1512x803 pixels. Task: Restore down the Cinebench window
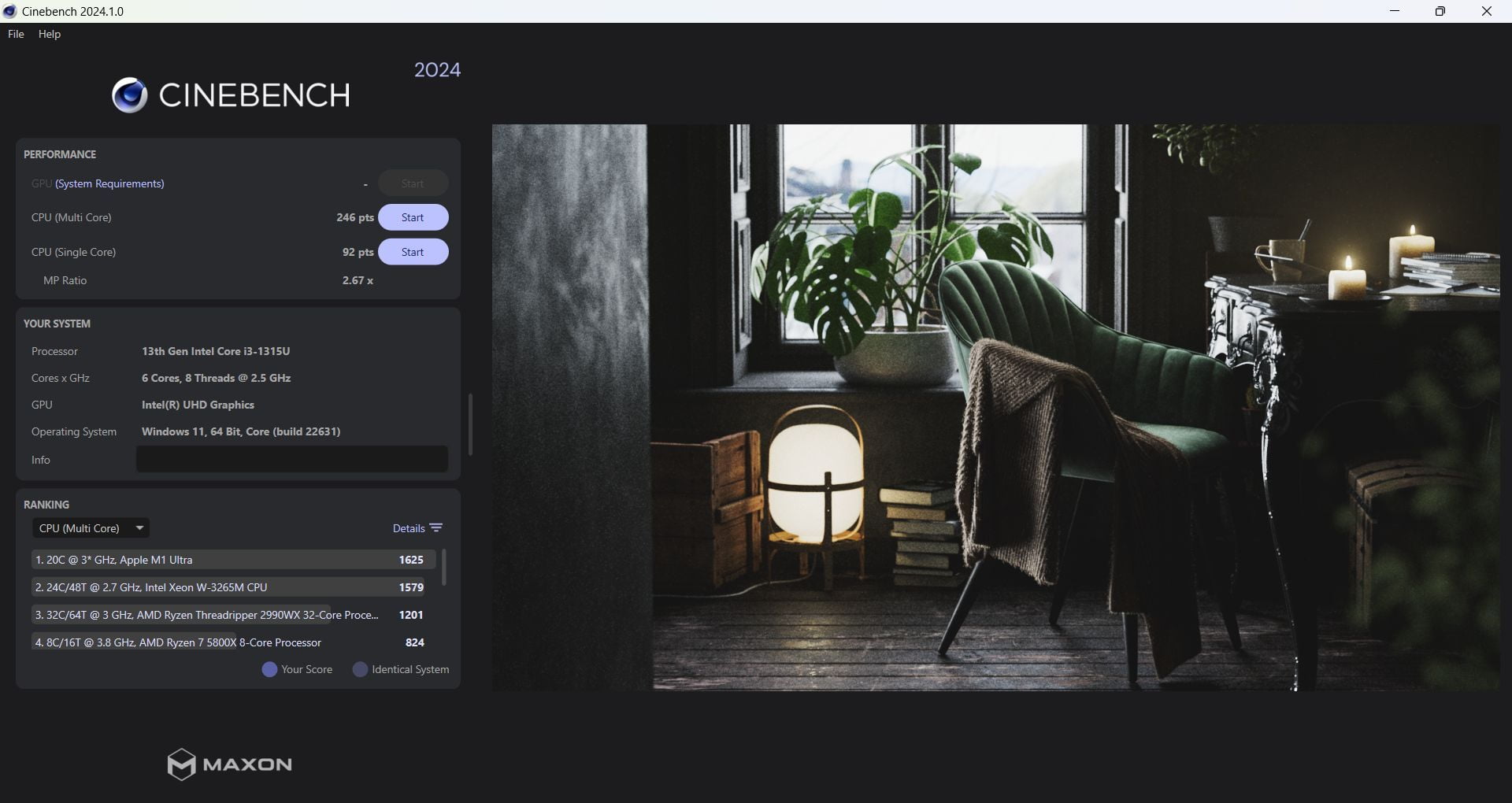pos(1440,11)
